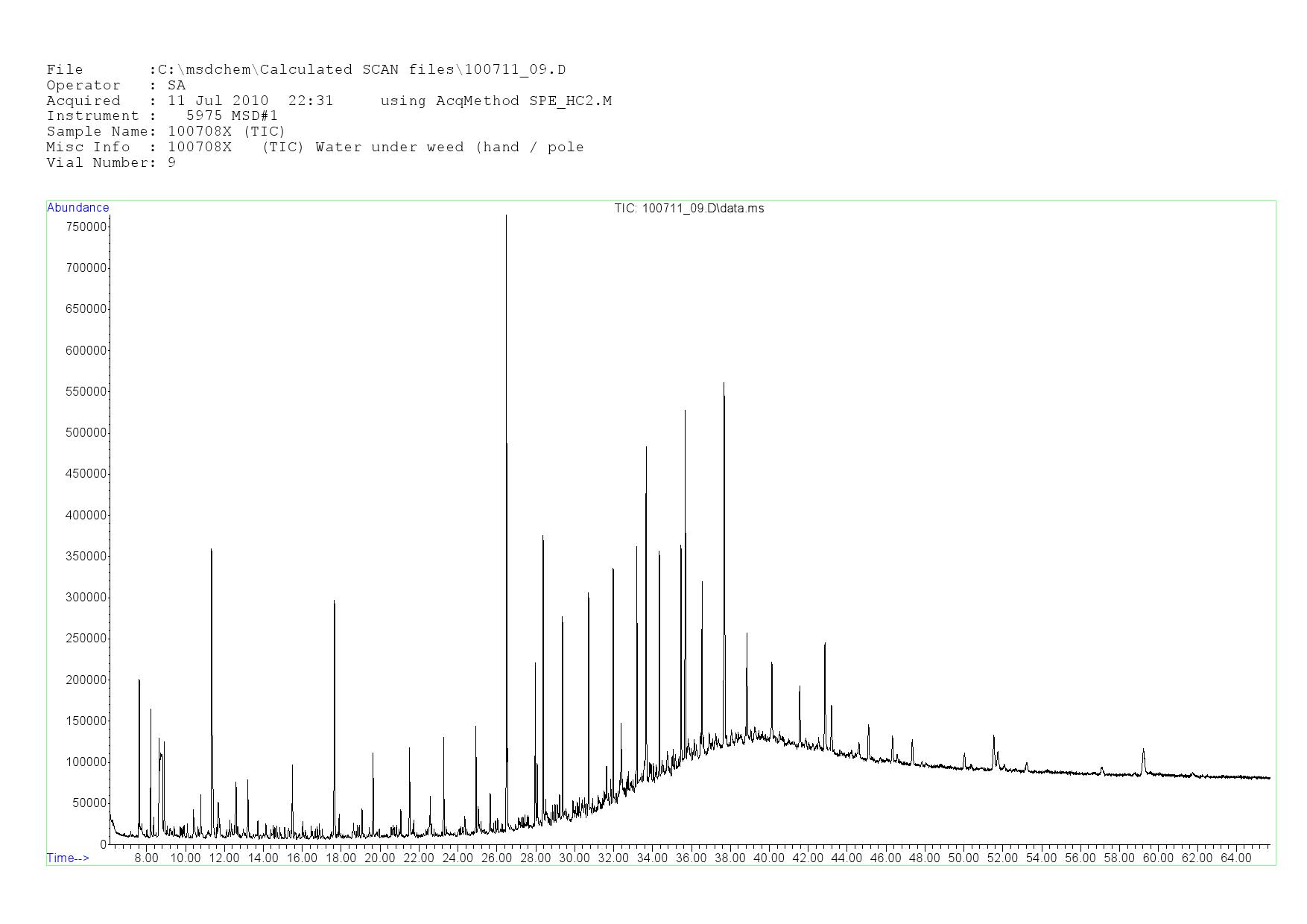Select the peak near 11.30 minutes
The height and width of the screenshot is (924, 1307).
click(211, 551)
